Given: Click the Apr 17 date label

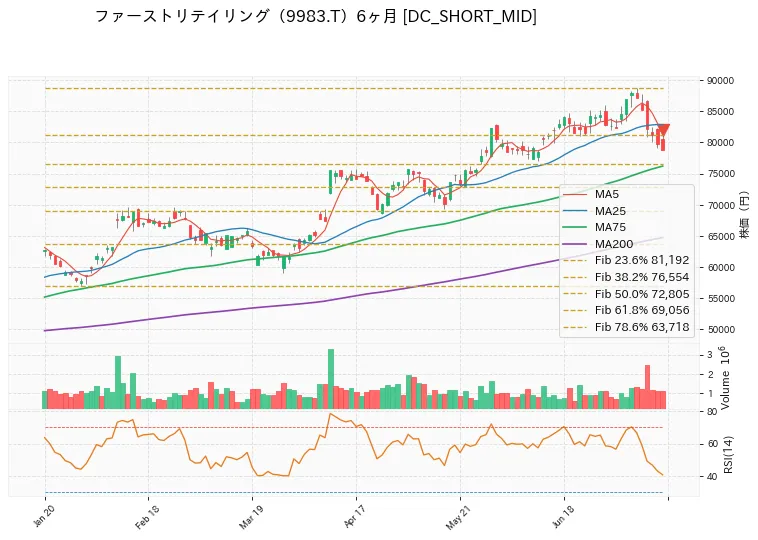Looking at the screenshot, I should [x=355, y=516].
